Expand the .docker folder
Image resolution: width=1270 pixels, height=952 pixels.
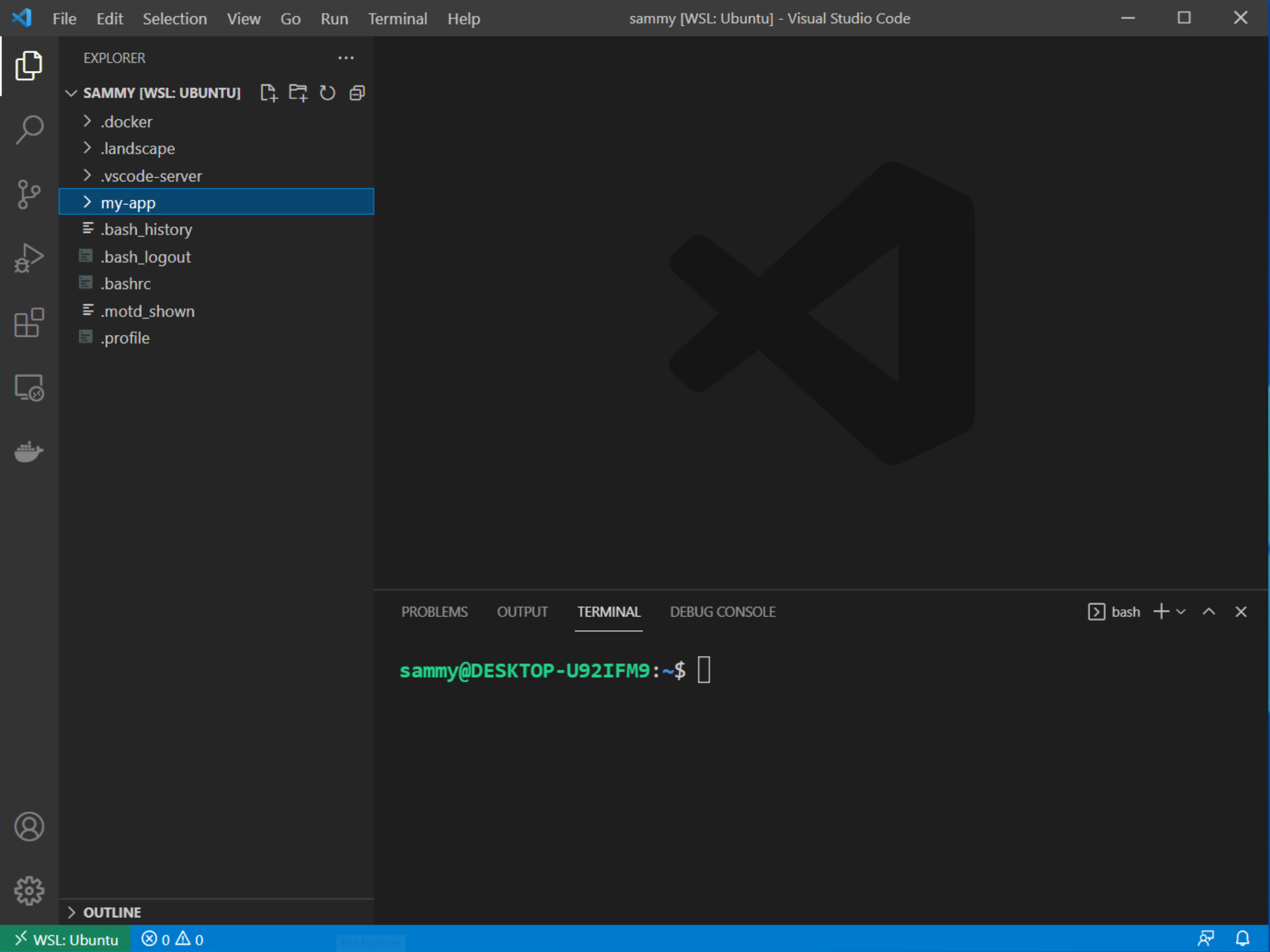217,122
